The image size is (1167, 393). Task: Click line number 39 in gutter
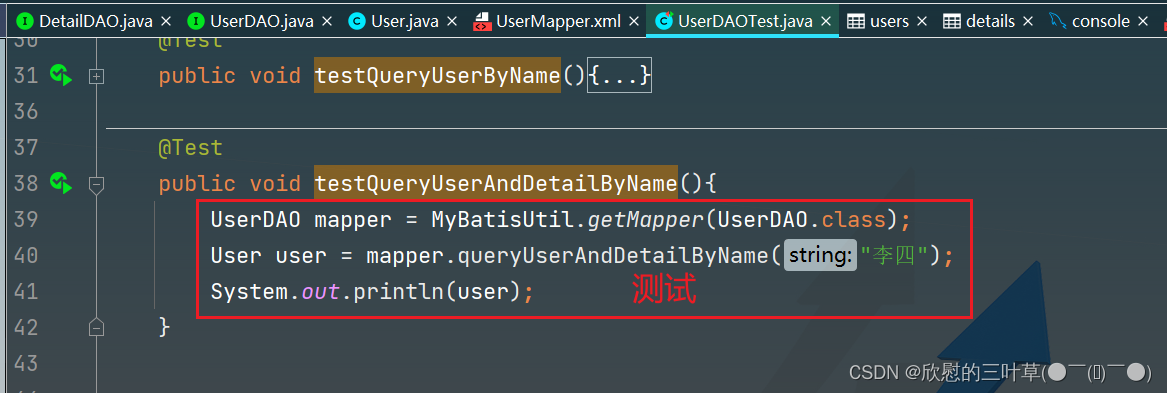[25, 220]
